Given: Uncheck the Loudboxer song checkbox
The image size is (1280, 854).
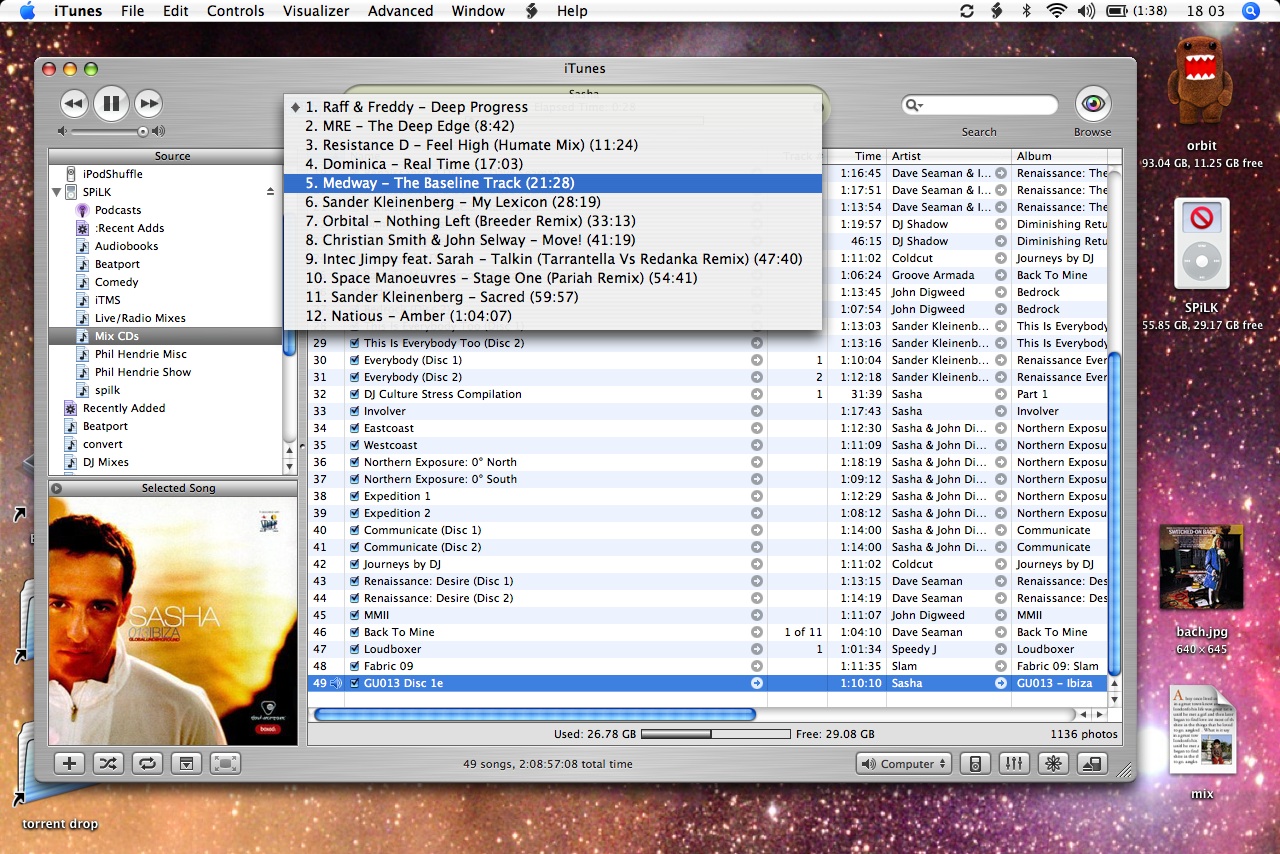Looking at the screenshot, I should click(x=354, y=649).
